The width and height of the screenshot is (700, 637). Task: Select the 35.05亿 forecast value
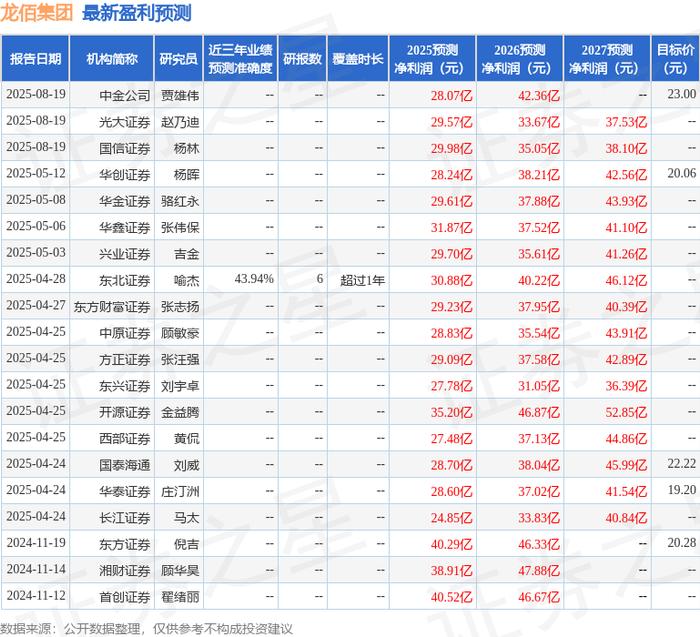(539, 148)
